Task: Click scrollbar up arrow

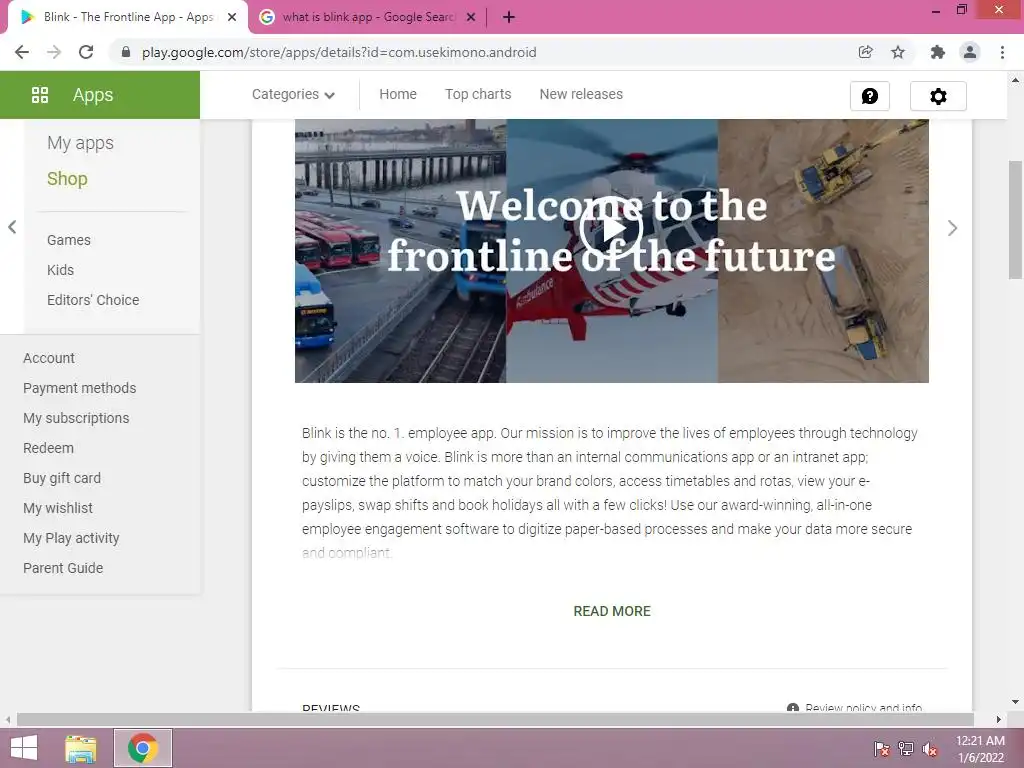Action: [1016, 80]
